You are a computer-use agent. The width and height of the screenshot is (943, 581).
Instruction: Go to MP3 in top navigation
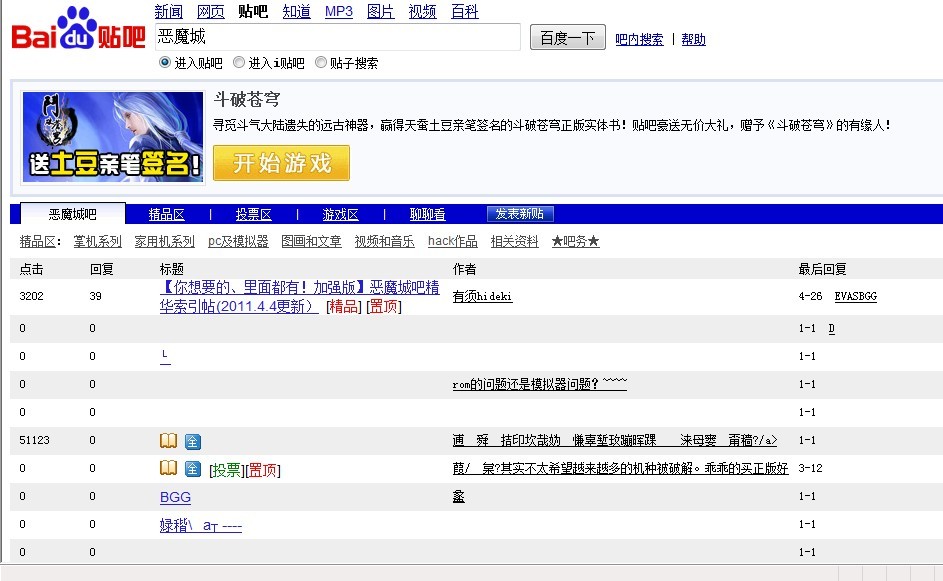point(339,11)
